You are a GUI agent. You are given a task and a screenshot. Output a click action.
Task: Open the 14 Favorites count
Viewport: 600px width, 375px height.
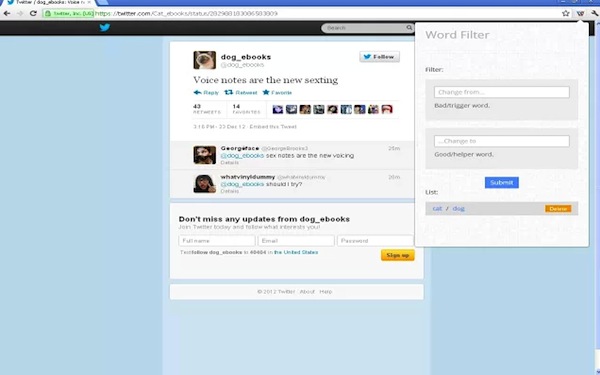(x=246, y=109)
